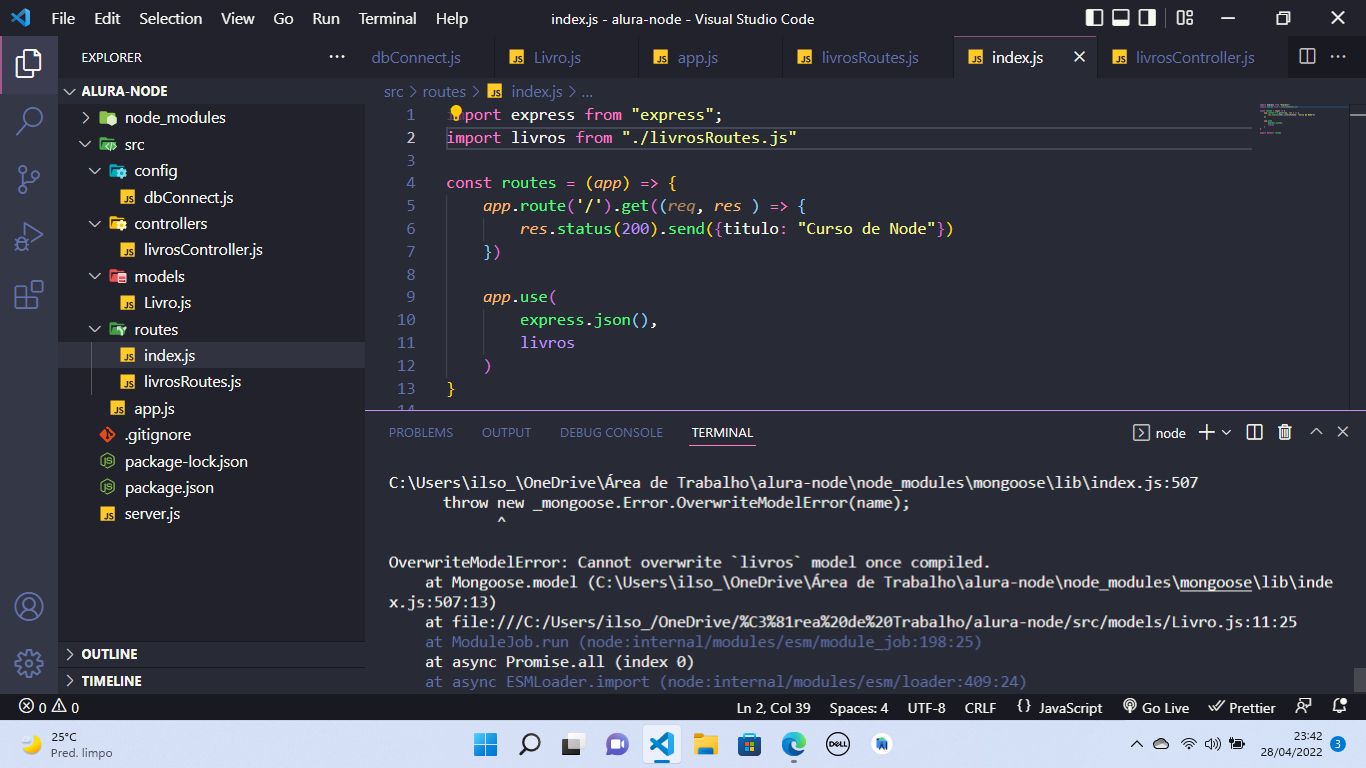
Task: Switch to the PROBLEMS panel tab
Action: pyautogui.click(x=421, y=432)
